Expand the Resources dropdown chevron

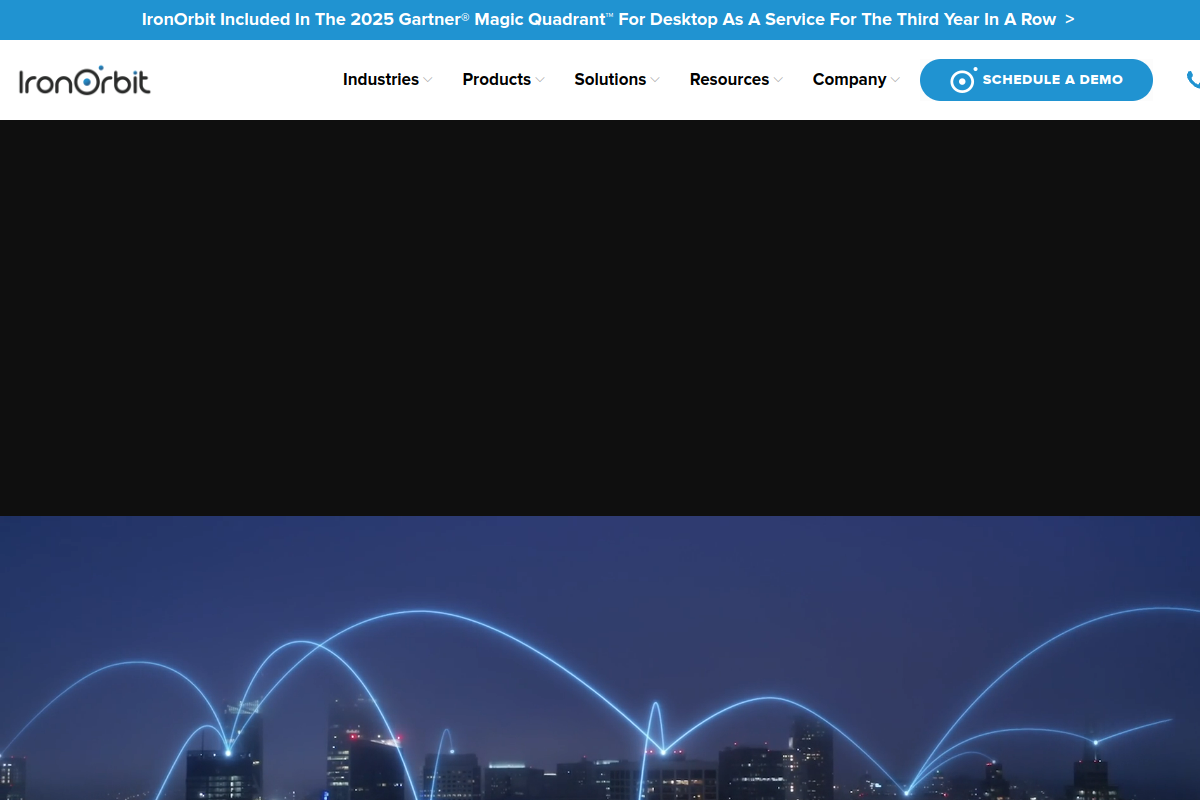point(778,80)
